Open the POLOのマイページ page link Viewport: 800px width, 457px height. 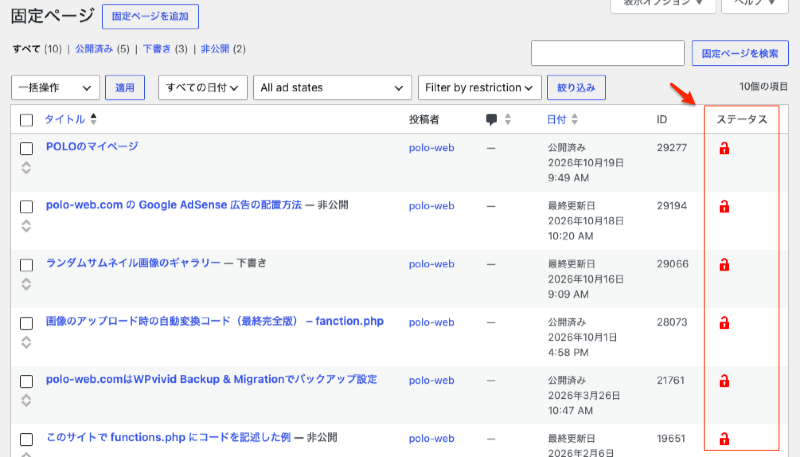tap(92, 146)
